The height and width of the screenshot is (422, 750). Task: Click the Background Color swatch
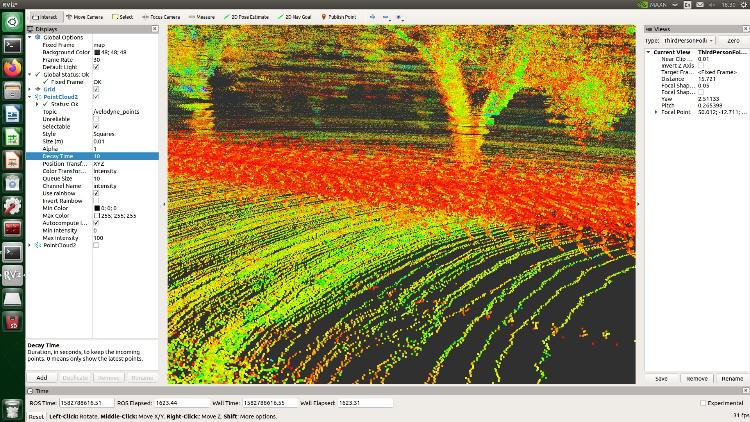(96, 52)
